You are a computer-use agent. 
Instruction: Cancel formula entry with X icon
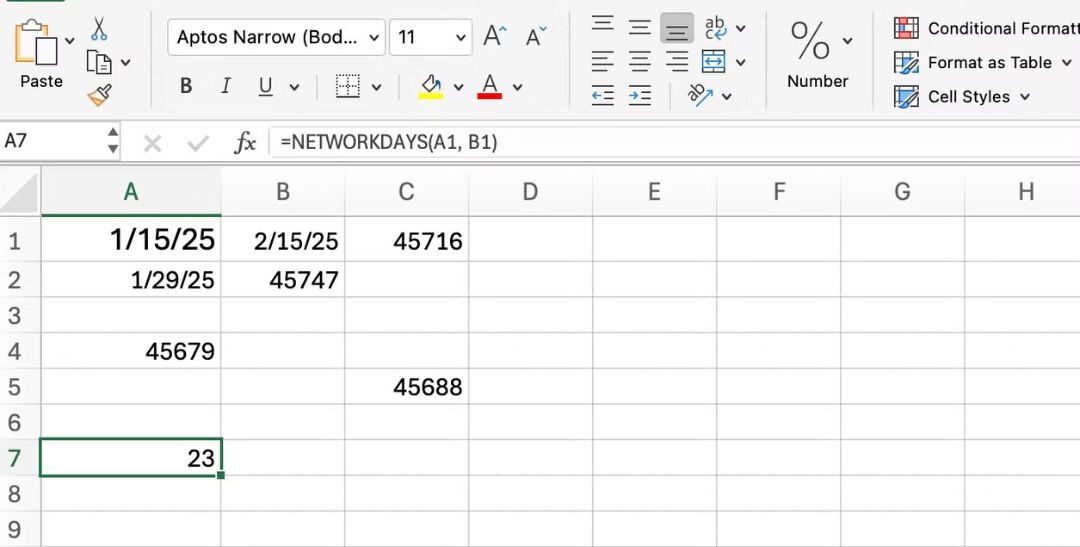(x=152, y=143)
